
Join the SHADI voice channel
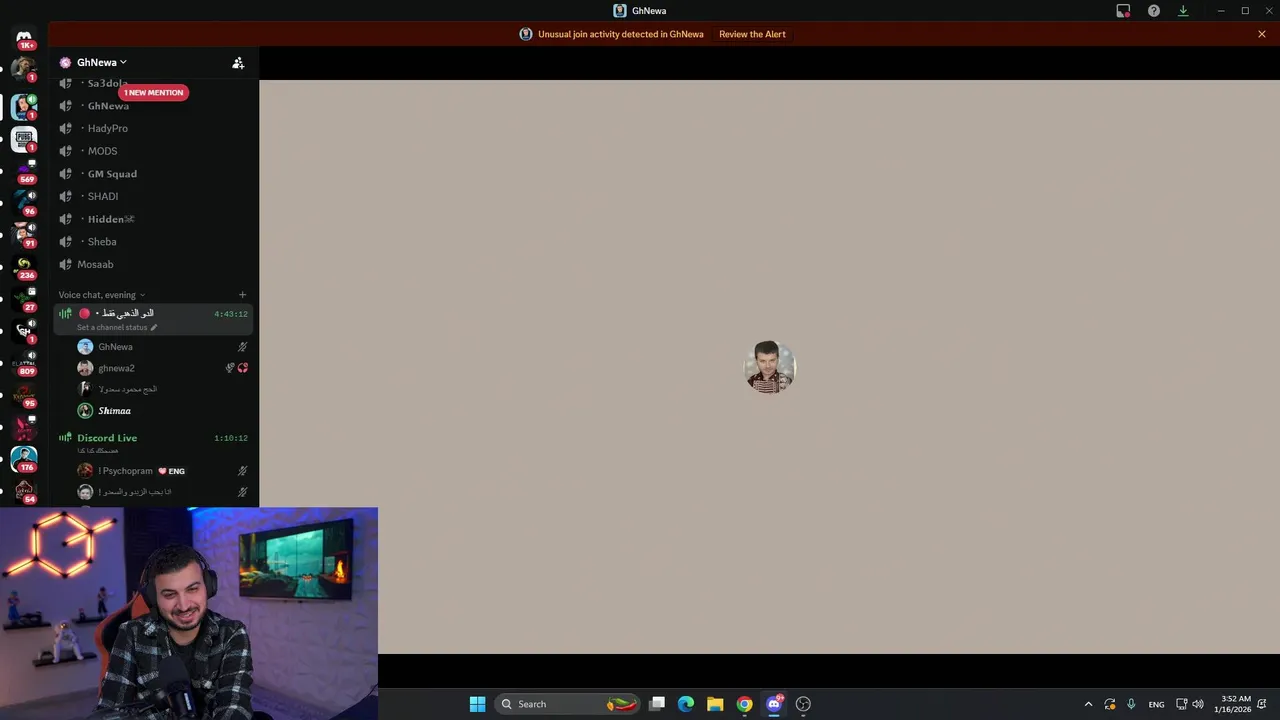click(155, 196)
